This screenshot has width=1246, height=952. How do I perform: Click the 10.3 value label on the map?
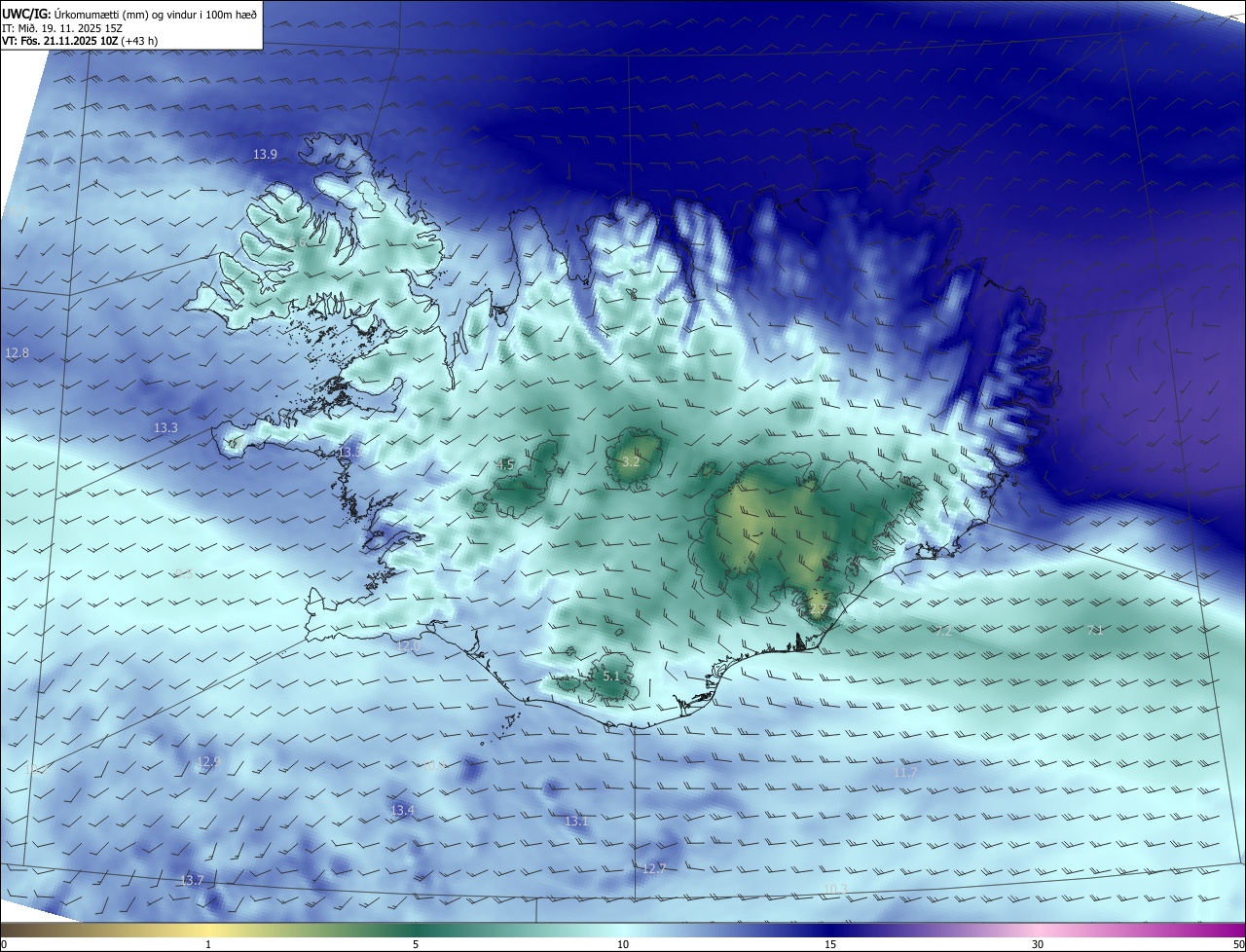tap(834, 889)
